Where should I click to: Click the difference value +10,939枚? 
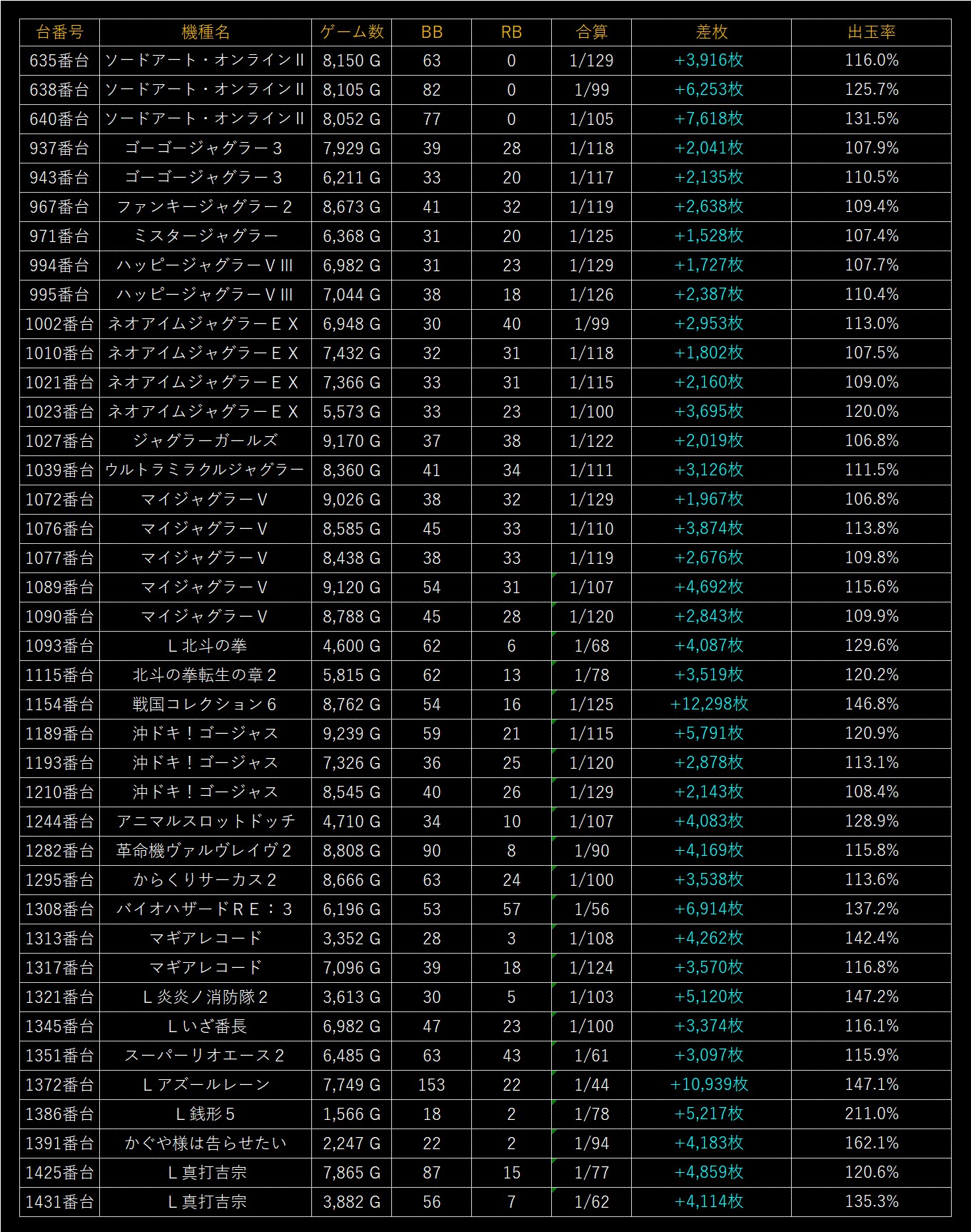(709, 1085)
